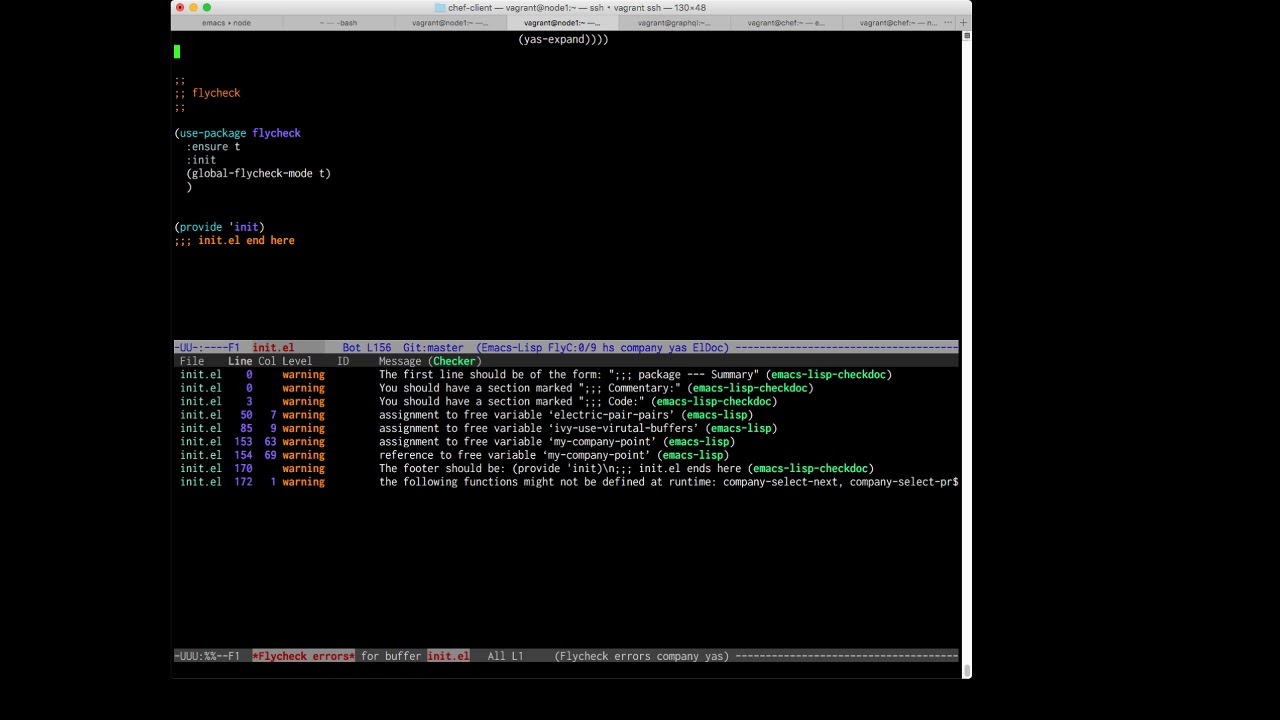Click the "*Flycheck errors*" buffer name

click(303, 656)
